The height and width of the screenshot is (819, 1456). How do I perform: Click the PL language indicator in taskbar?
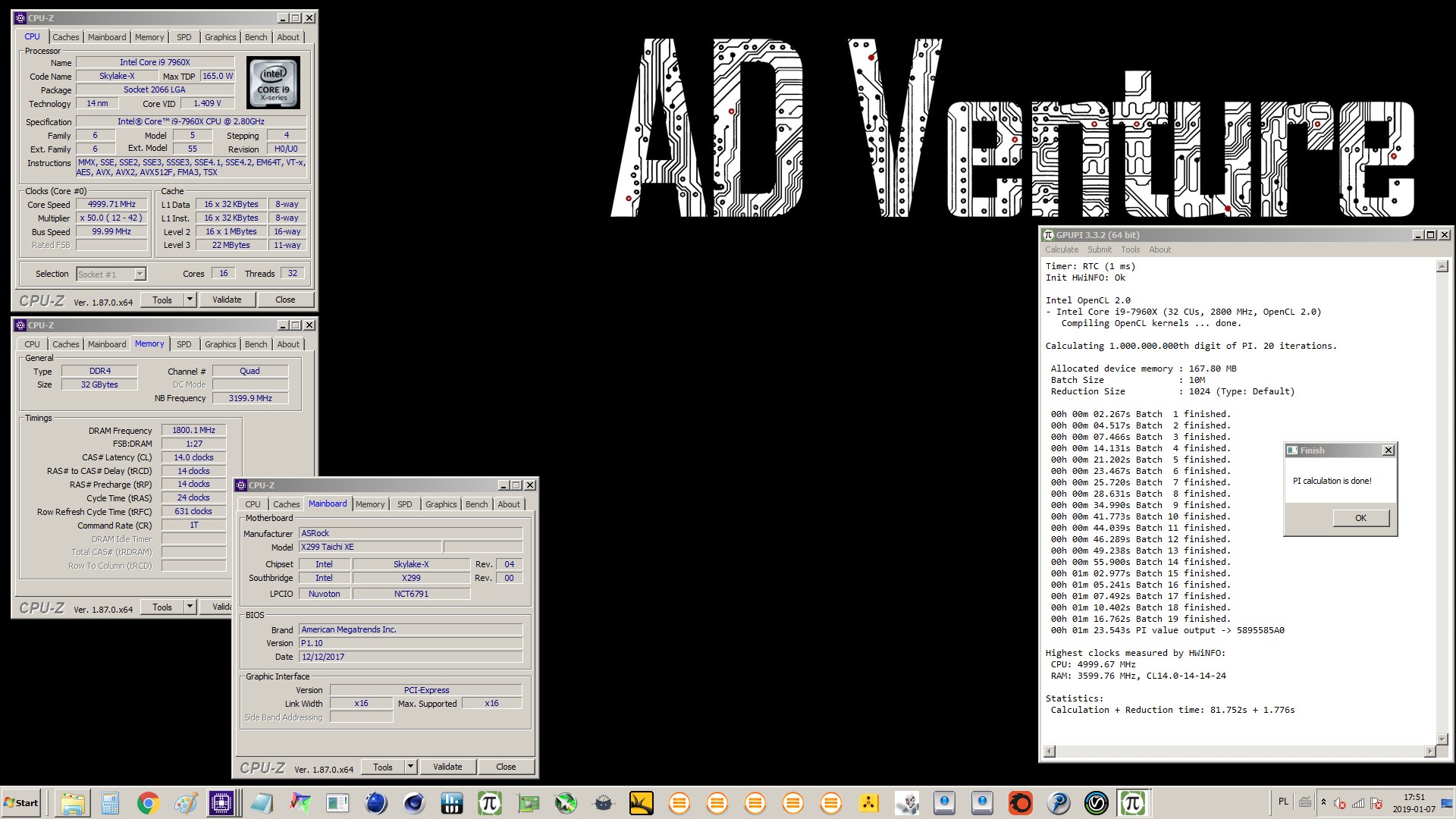[x=1283, y=802]
